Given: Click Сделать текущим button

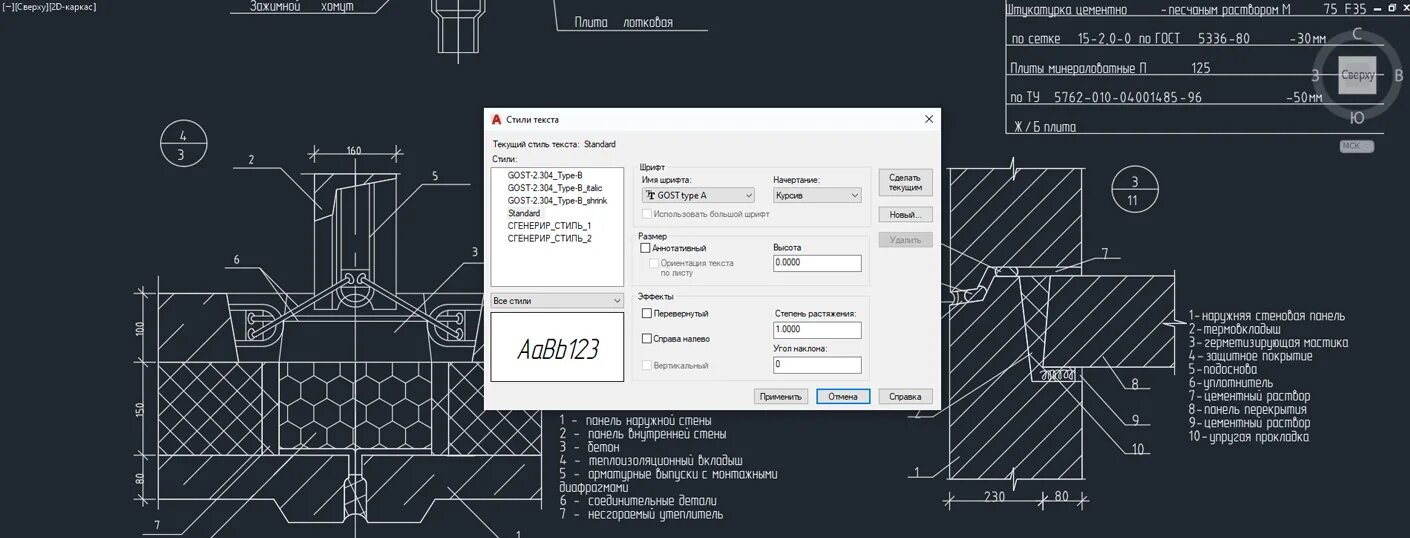Looking at the screenshot, I should pos(906,182).
